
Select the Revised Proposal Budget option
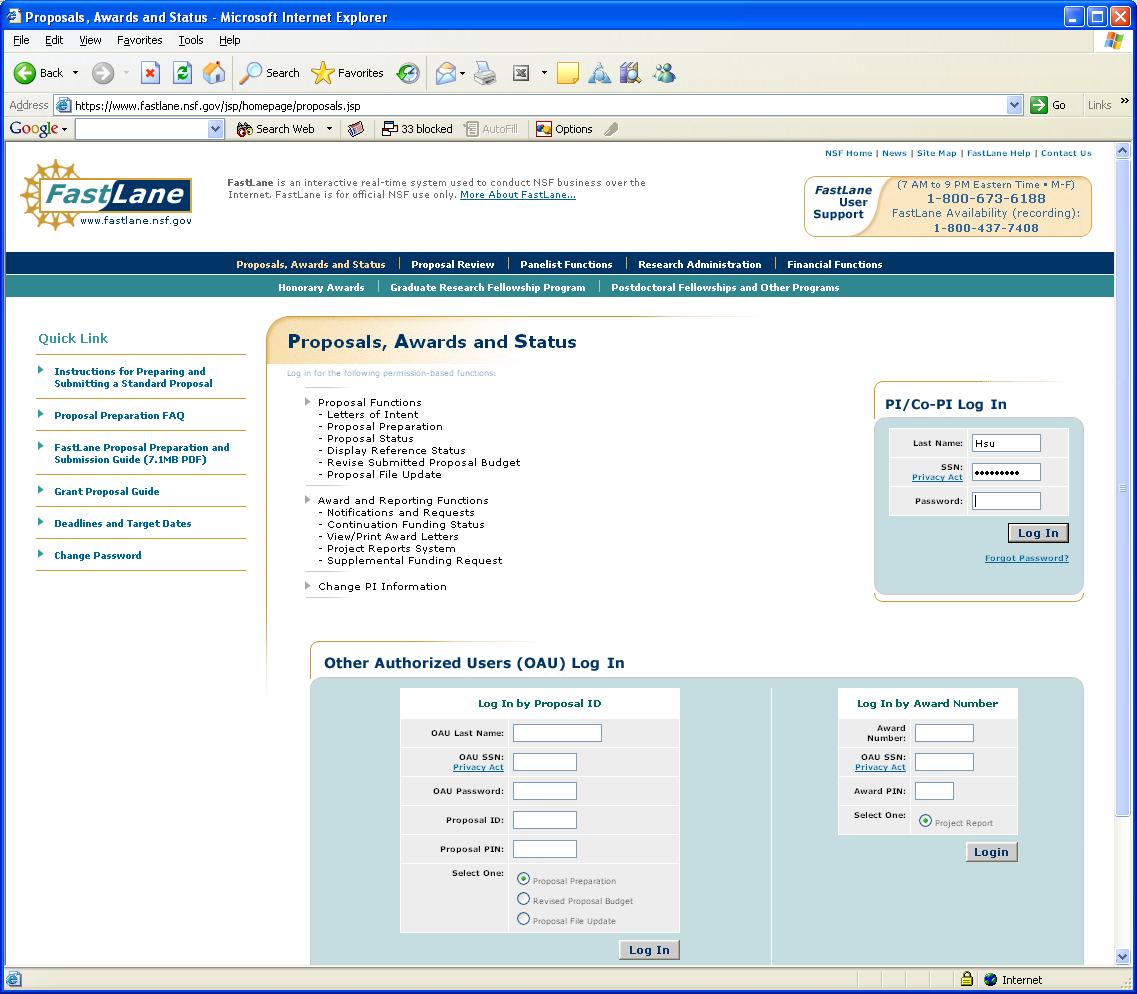click(523, 899)
